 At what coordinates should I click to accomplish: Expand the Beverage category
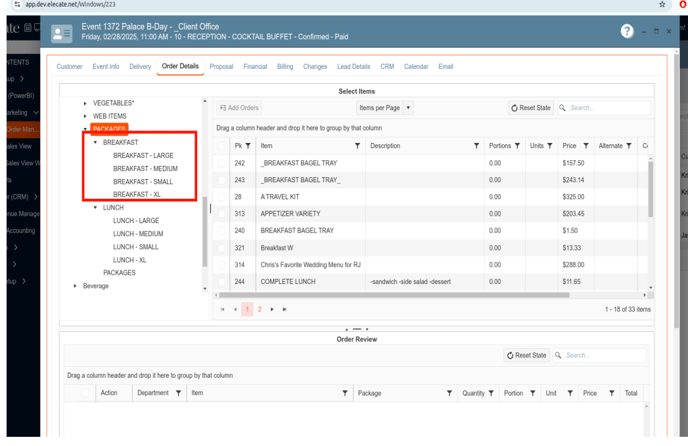click(75, 286)
